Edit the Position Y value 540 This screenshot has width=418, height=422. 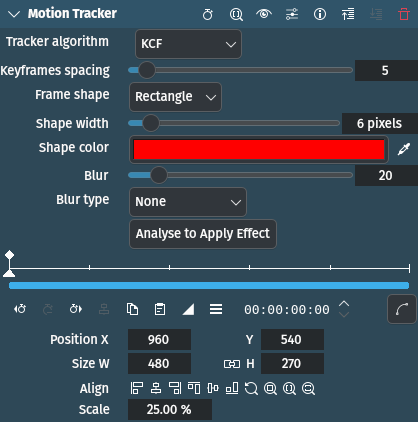point(292,339)
